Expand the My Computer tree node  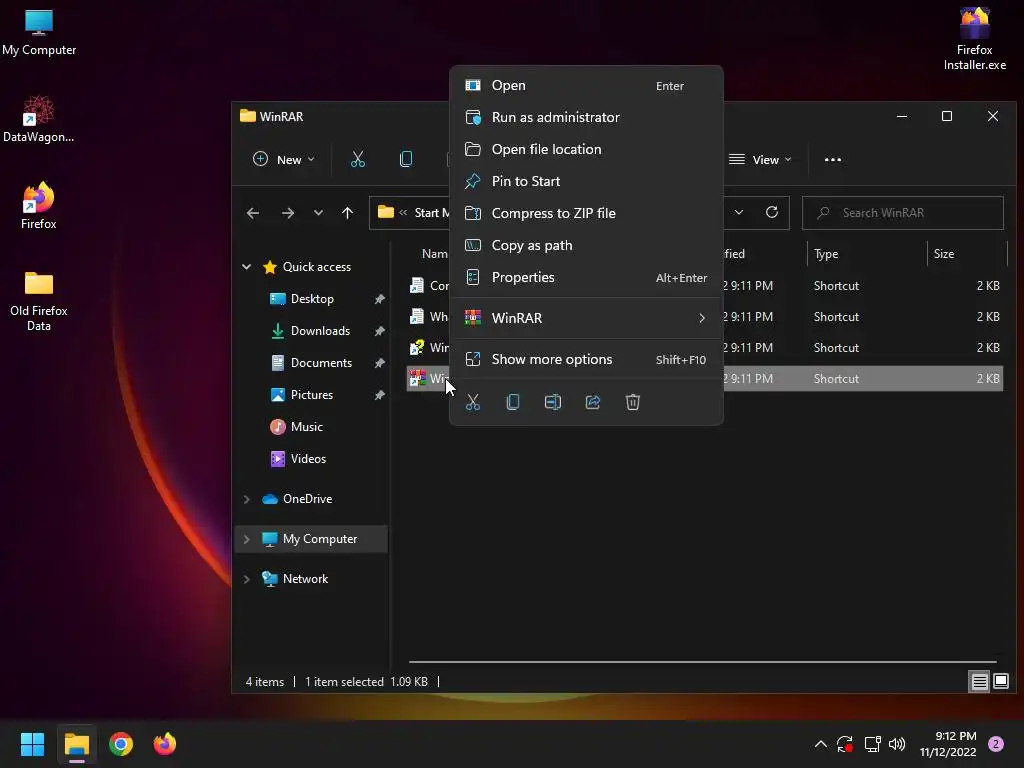[247, 539]
